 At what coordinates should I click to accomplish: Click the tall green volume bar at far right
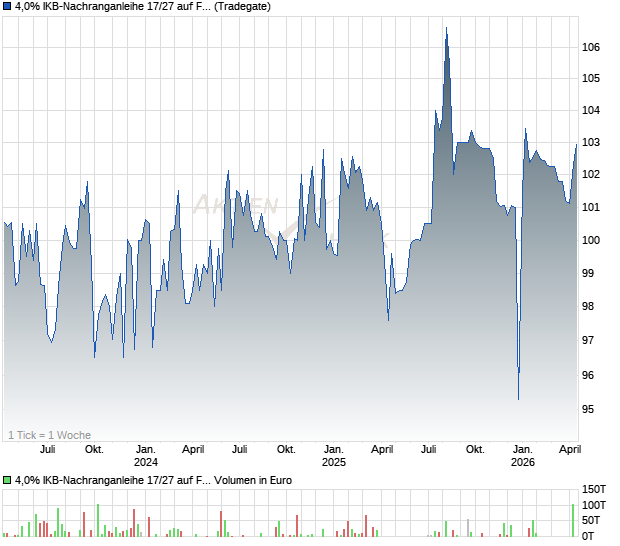[x=573, y=520]
